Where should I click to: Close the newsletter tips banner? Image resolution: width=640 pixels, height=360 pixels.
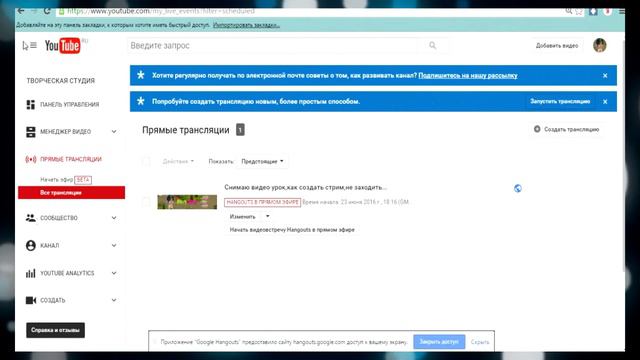click(605, 76)
